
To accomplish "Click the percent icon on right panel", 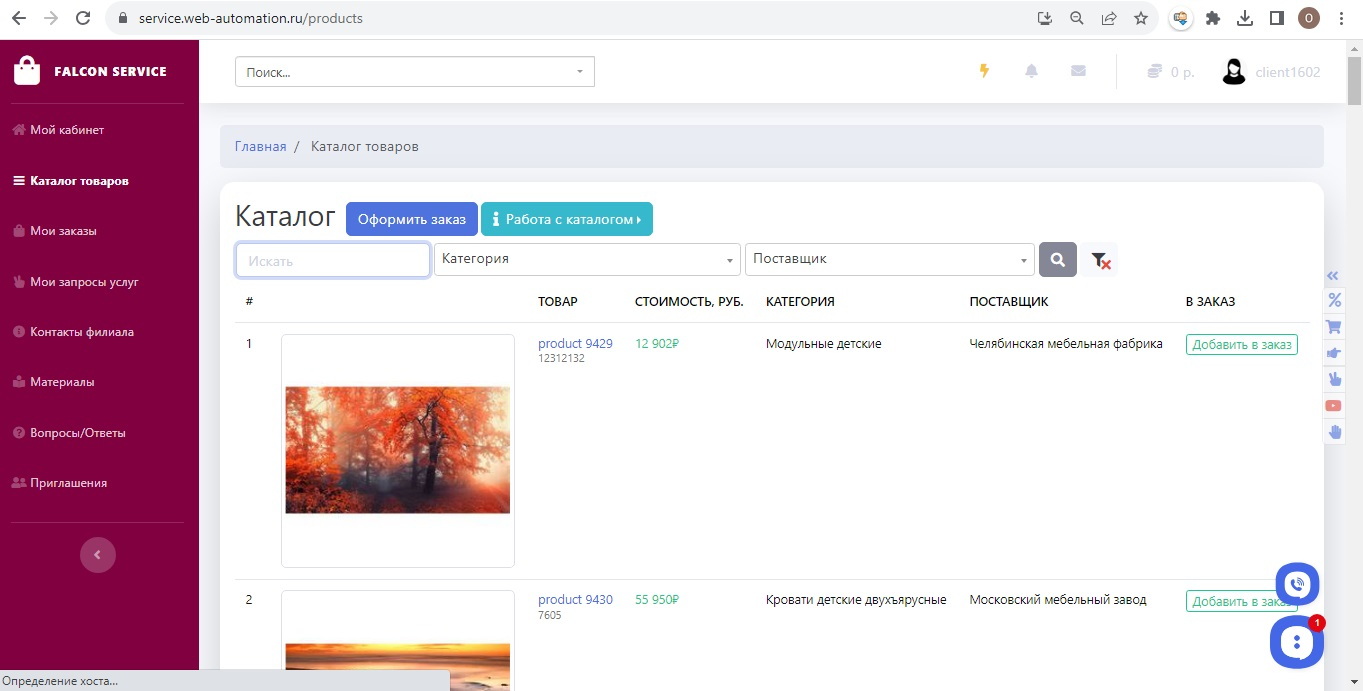I will 1334,300.
